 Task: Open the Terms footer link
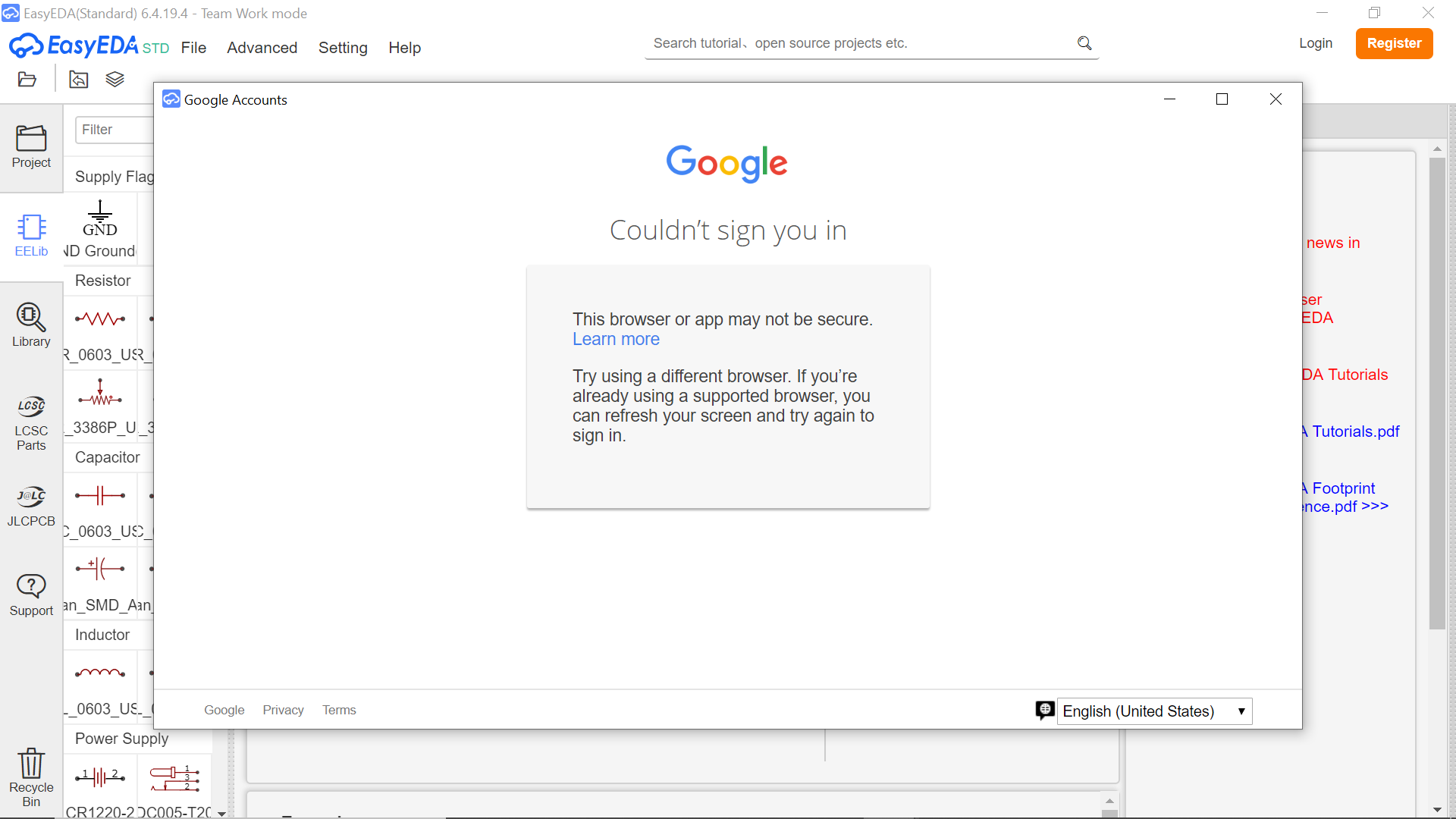(x=339, y=710)
